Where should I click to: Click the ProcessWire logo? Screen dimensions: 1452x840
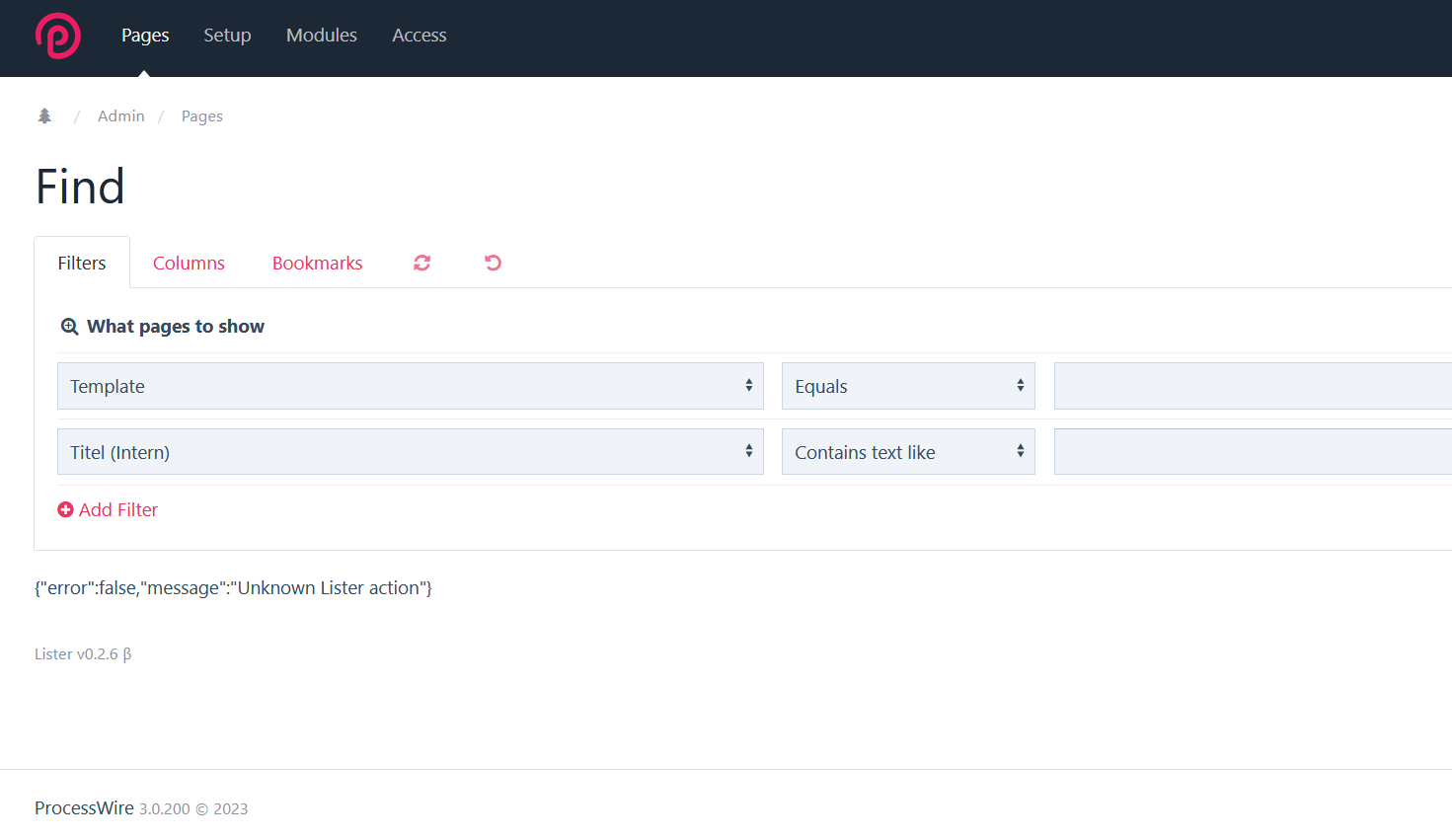[57, 37]
